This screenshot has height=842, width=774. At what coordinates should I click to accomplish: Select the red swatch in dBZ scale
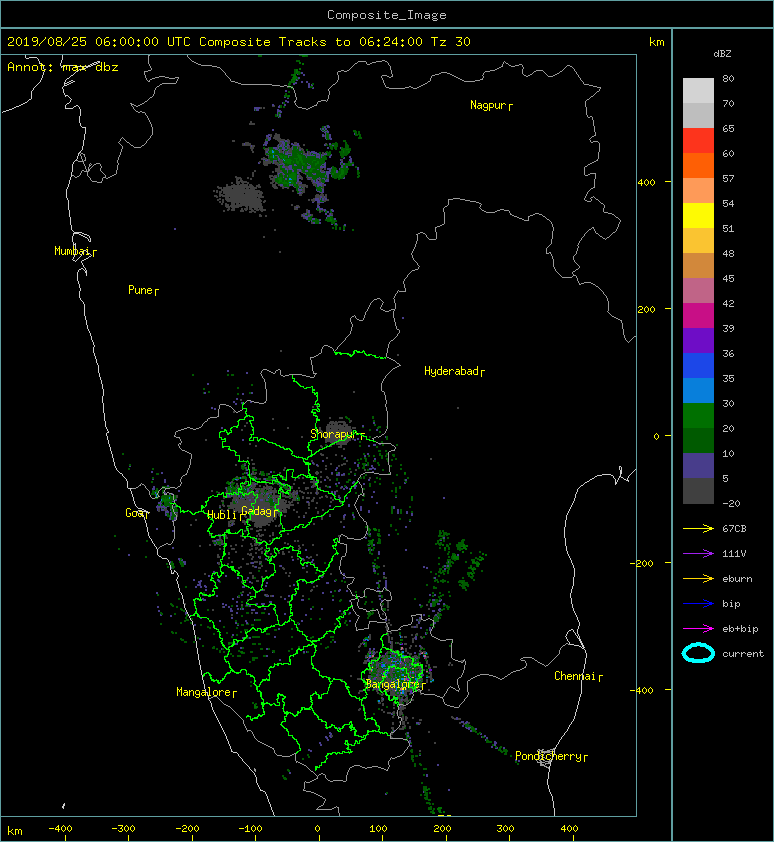[698, 140]
